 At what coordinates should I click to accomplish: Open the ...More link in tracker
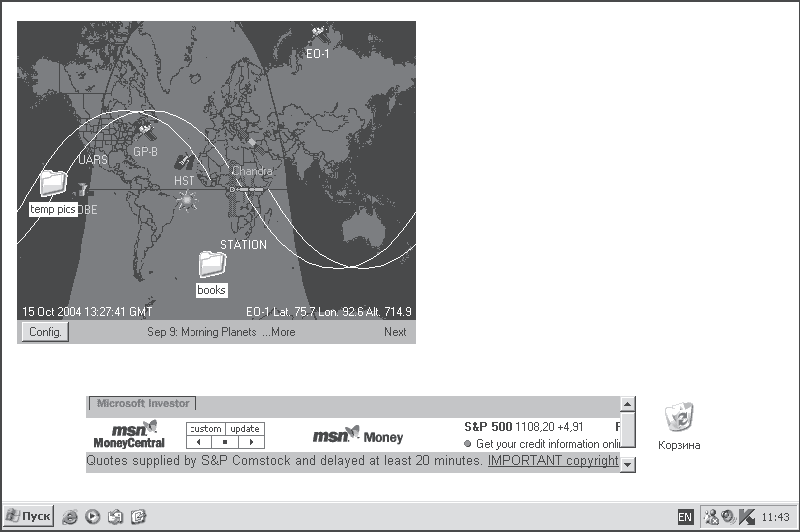(279, 332)
